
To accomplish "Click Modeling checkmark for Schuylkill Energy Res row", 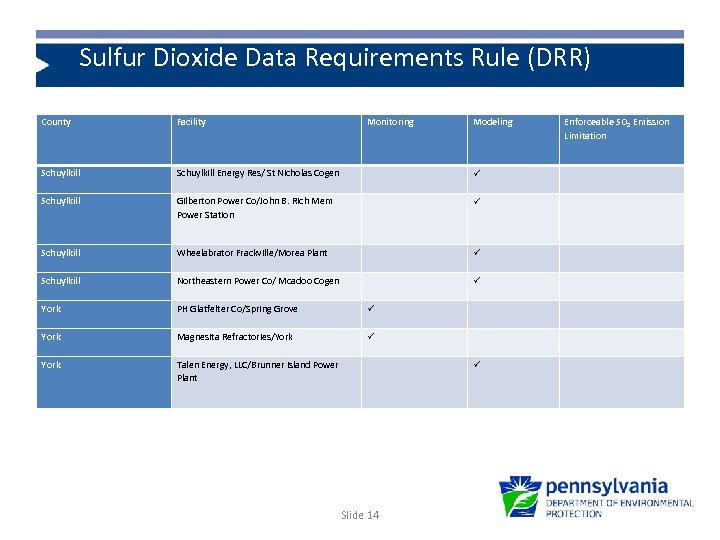I will point(477,173).
